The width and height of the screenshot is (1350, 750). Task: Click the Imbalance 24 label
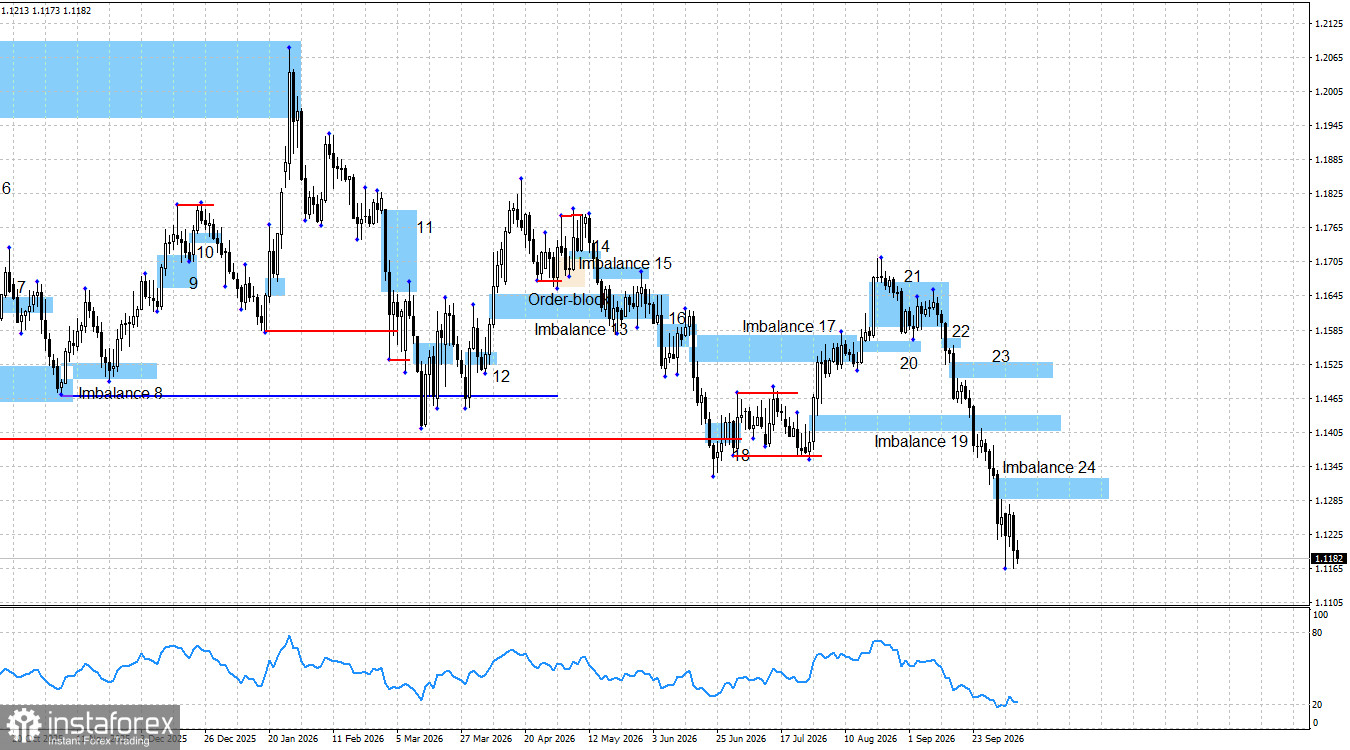(x=1049, y=467)
